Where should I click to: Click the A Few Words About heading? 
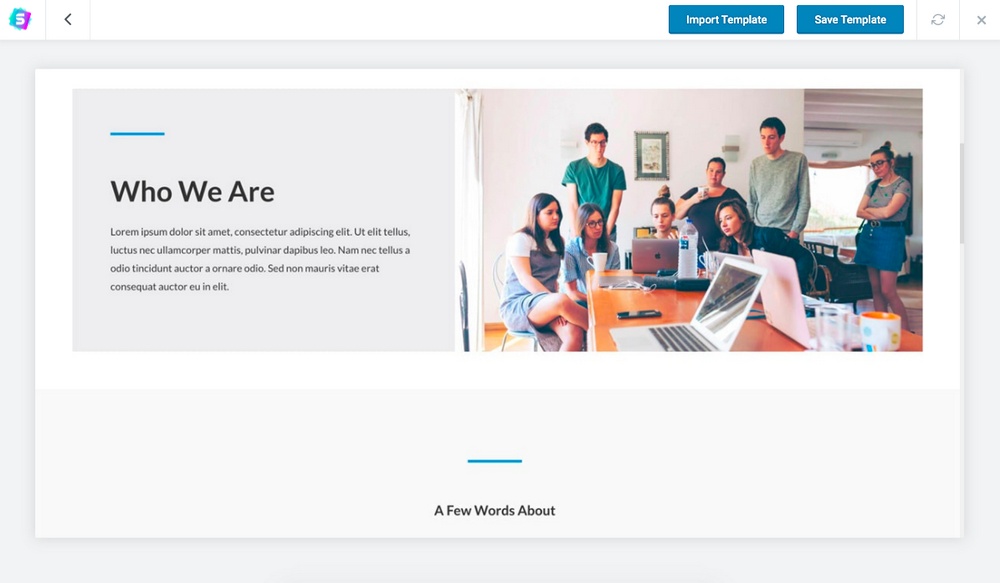[494, 510]
